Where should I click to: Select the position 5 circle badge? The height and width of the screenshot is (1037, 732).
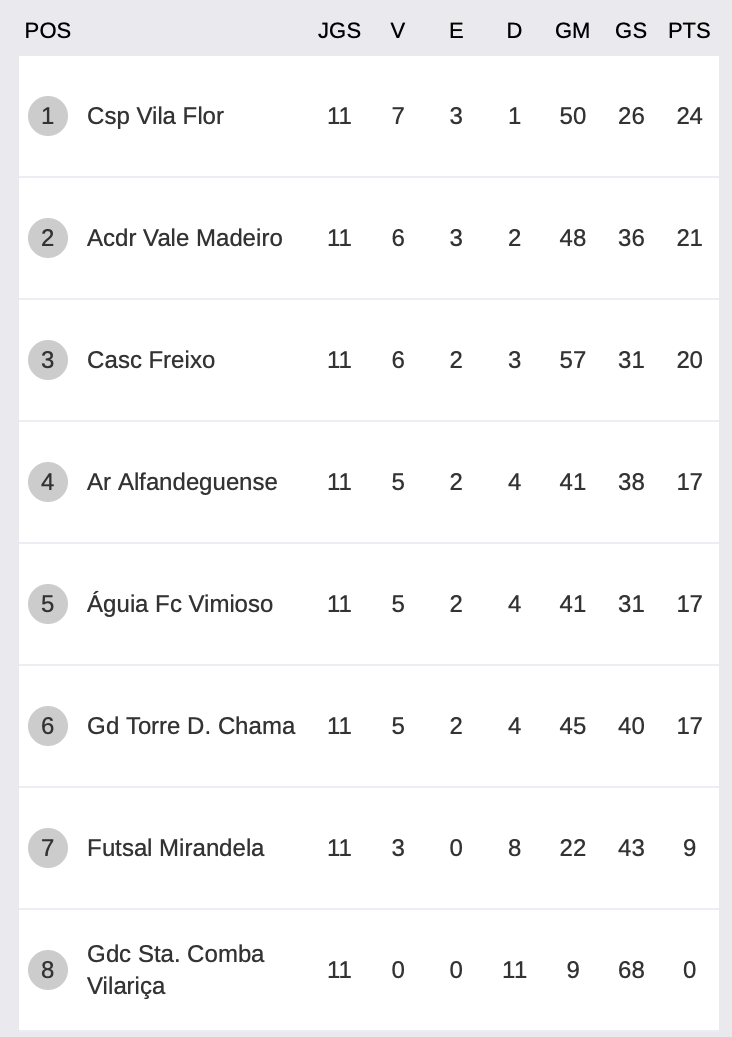48,604
